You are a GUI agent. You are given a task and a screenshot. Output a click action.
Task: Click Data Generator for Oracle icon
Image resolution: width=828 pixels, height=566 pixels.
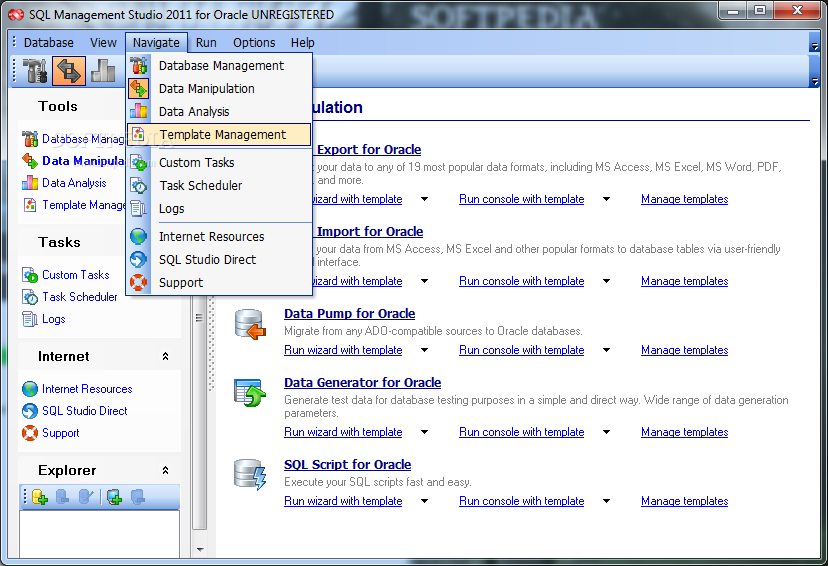(x=250, y=393)
